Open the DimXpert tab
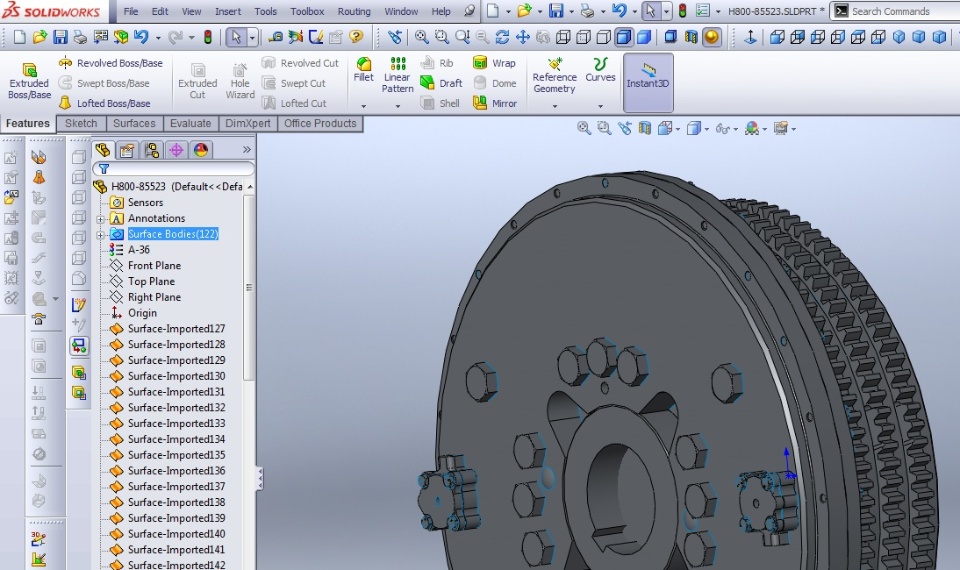960x570 pixels. tap(247, 124)
